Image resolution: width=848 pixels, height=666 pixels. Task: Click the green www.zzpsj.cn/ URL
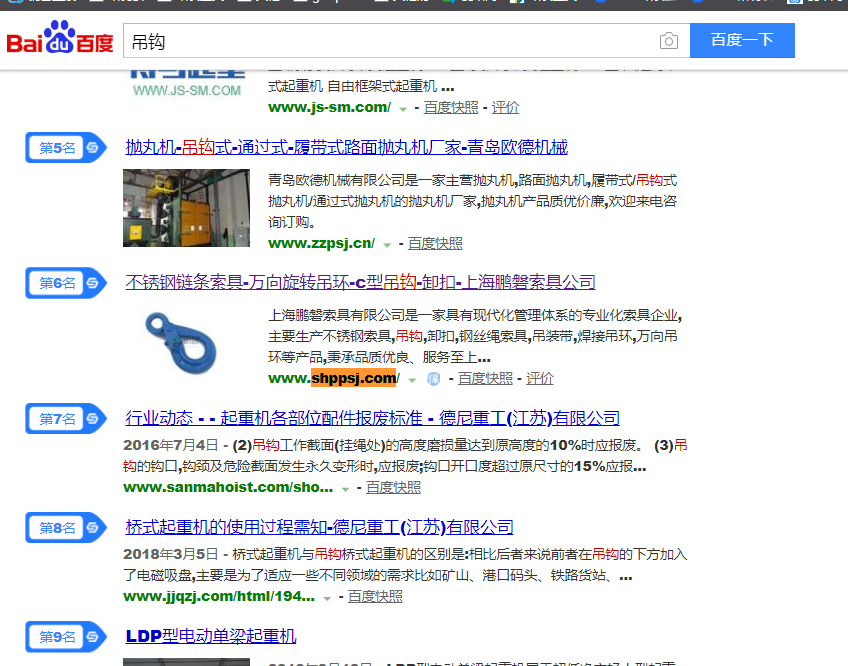coord(321,243)
